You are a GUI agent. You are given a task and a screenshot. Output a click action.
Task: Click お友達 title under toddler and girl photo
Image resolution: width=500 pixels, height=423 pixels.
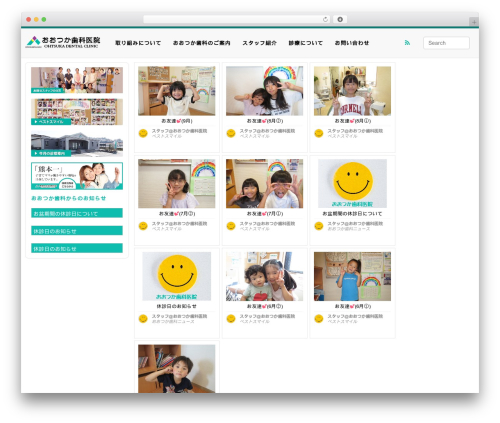click(265, 306)
